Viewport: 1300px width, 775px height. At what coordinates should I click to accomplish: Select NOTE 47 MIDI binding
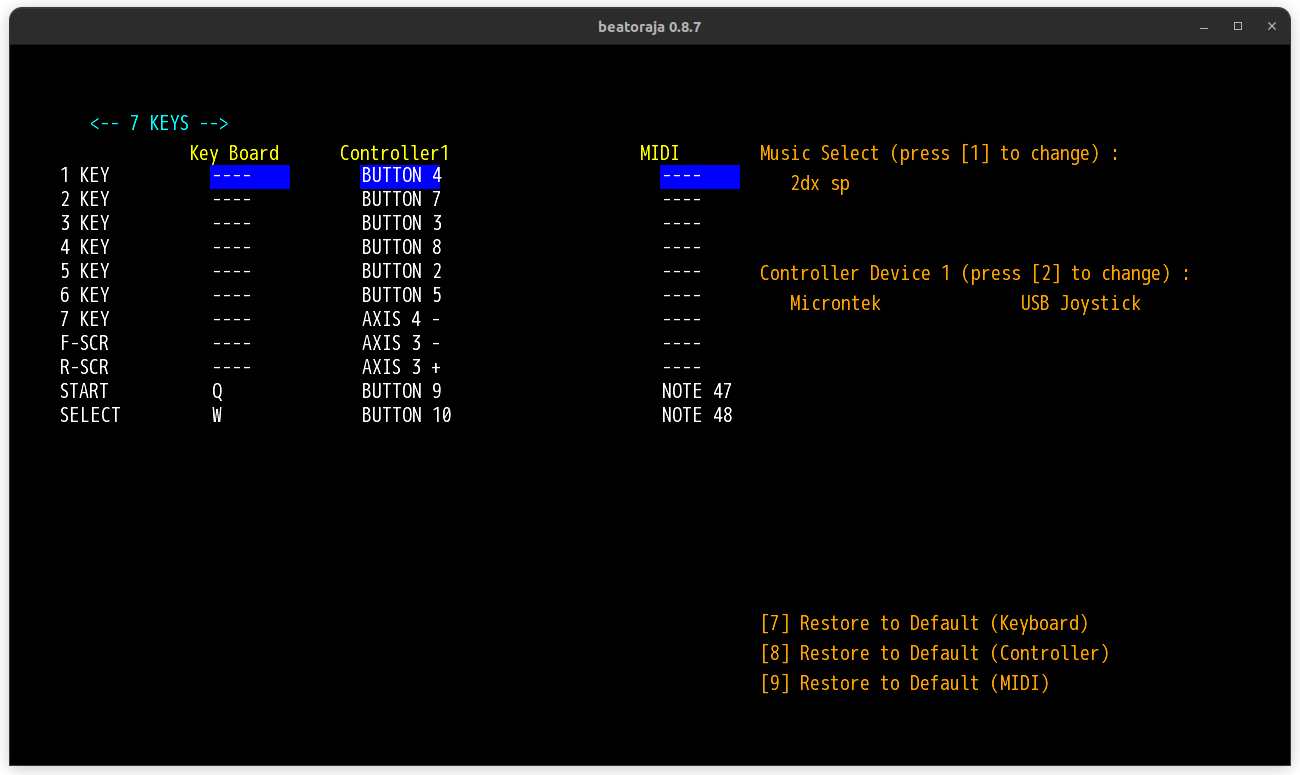click(697, 392)
